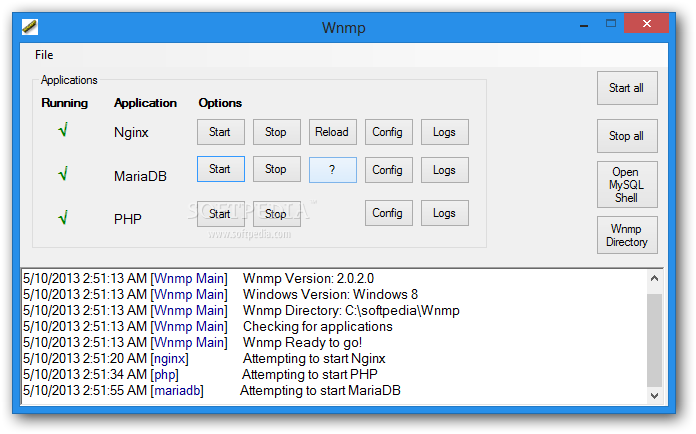Open the MariaDB Config button
The height and width of the screenshot is (434, 696).
[x=388, y=170]
